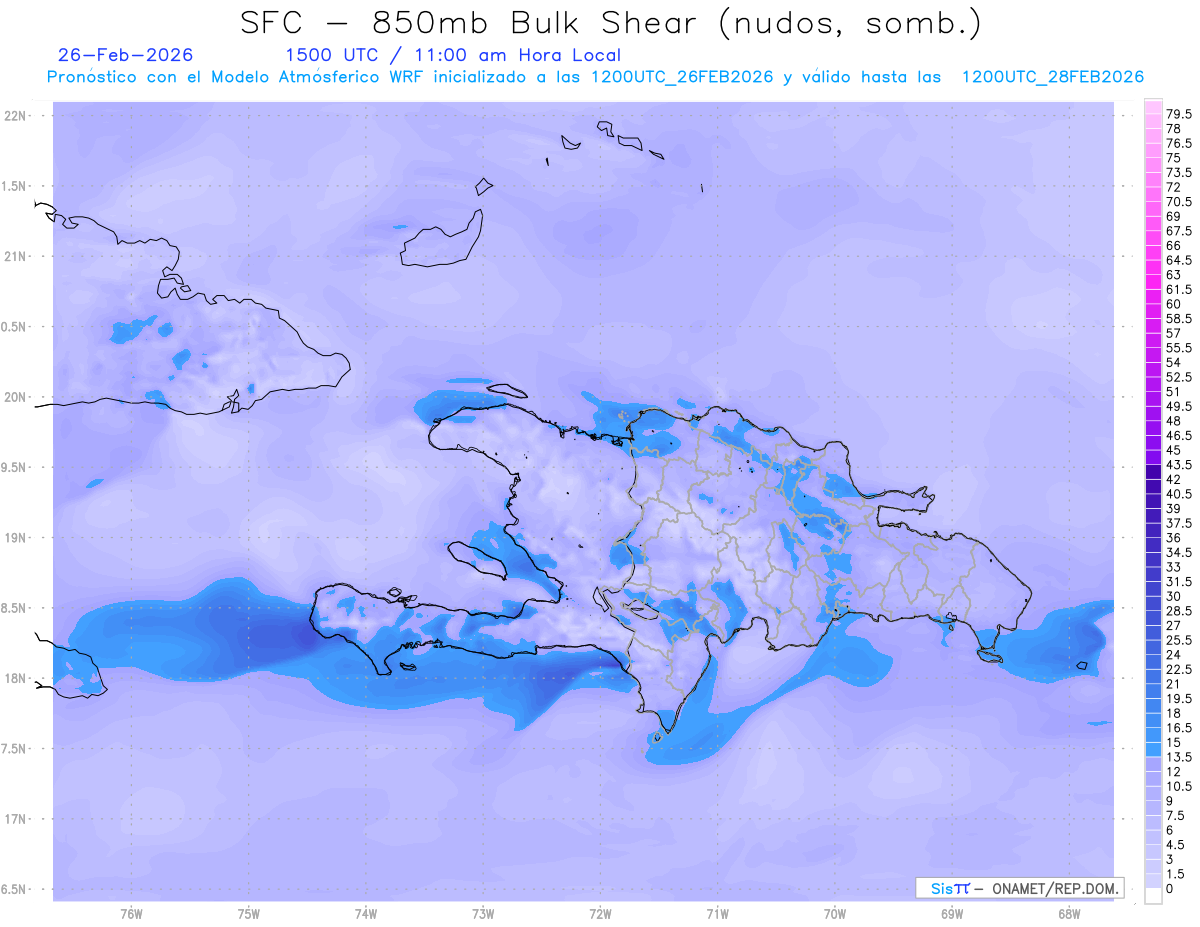This screenshot has width=1200, height=927.
Task: Click the longitude axis label "74W"
Action: [x=366, y=914]
